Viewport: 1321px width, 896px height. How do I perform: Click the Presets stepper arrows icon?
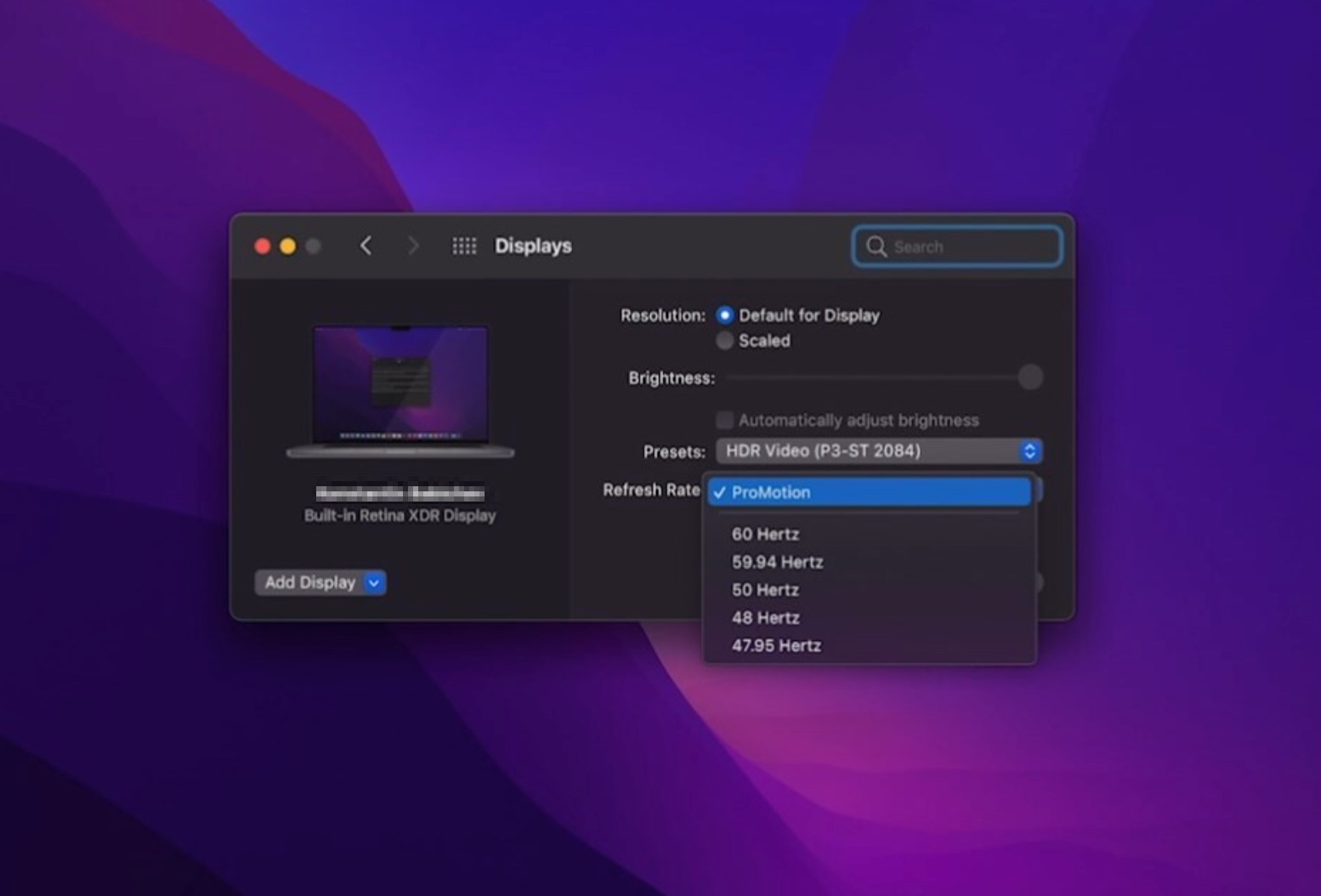(1029, 451)
